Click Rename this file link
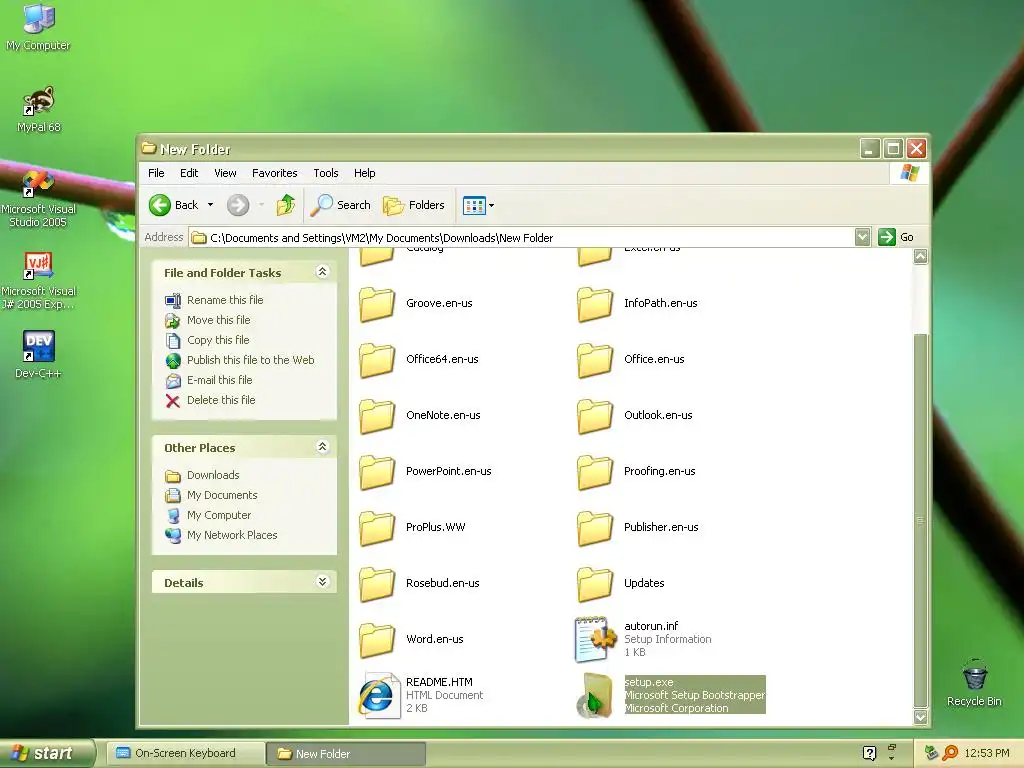Viewport: 1024px width, 768px height. coord(225,300)
